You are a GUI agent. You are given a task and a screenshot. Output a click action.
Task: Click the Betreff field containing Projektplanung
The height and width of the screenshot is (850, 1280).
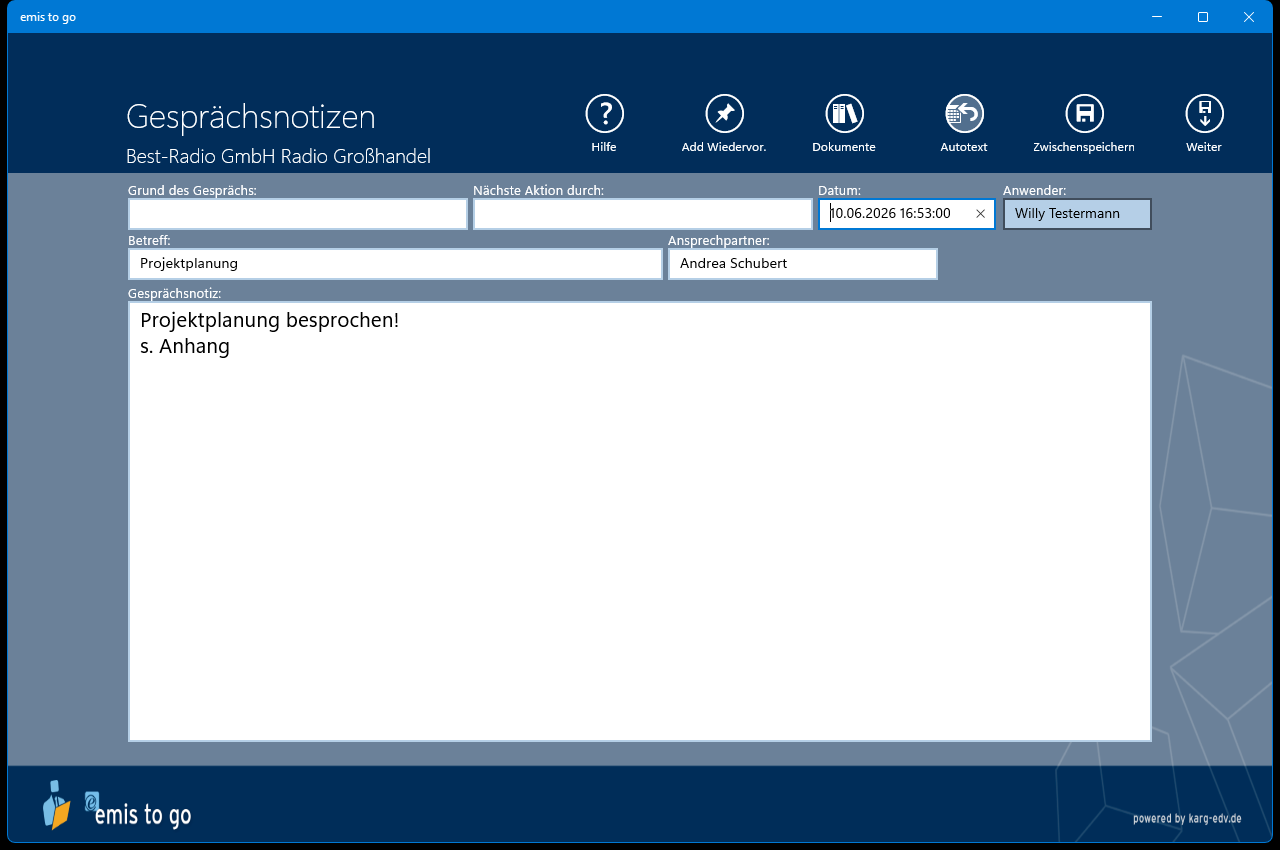395,264
